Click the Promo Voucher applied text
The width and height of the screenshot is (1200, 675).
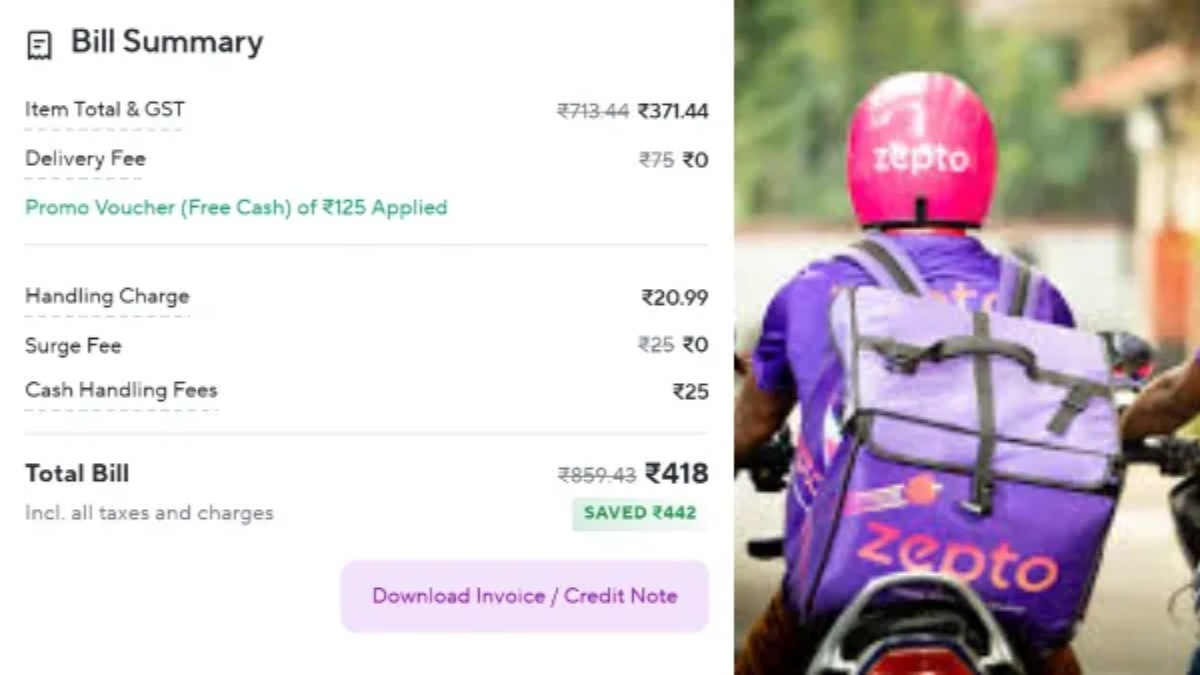[236, 208]
